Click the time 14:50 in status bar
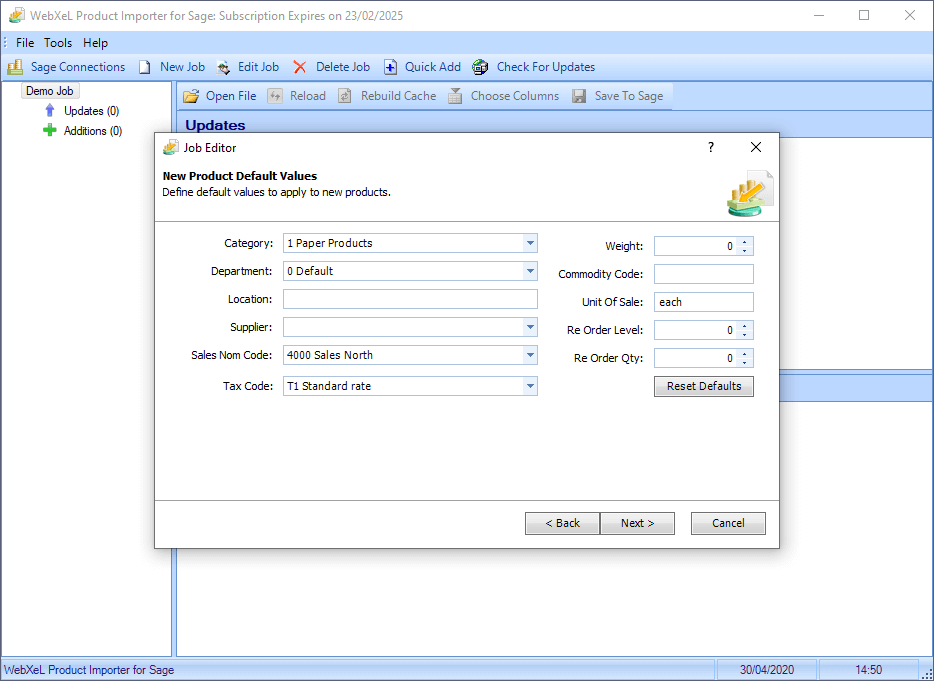This screenshot has height=681, width=934. point(868,670)
